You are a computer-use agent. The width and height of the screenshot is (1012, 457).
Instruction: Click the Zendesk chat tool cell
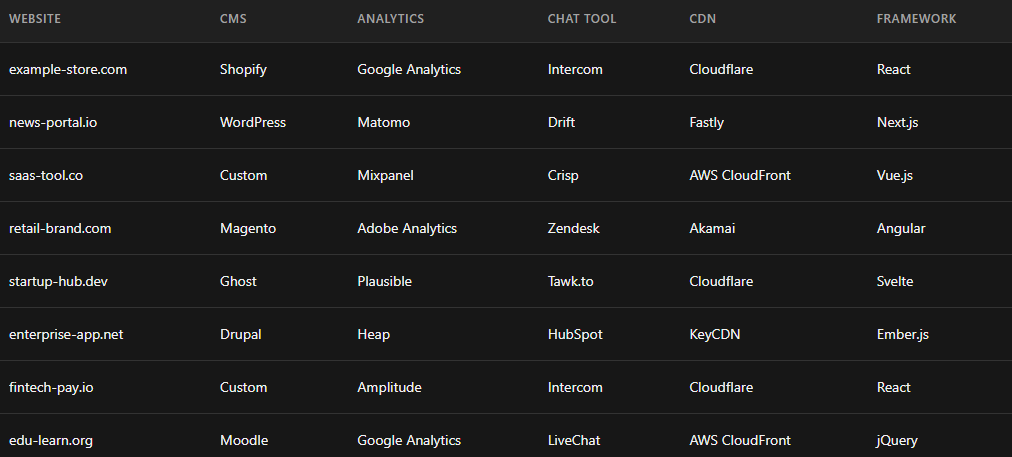coord(574,229)
